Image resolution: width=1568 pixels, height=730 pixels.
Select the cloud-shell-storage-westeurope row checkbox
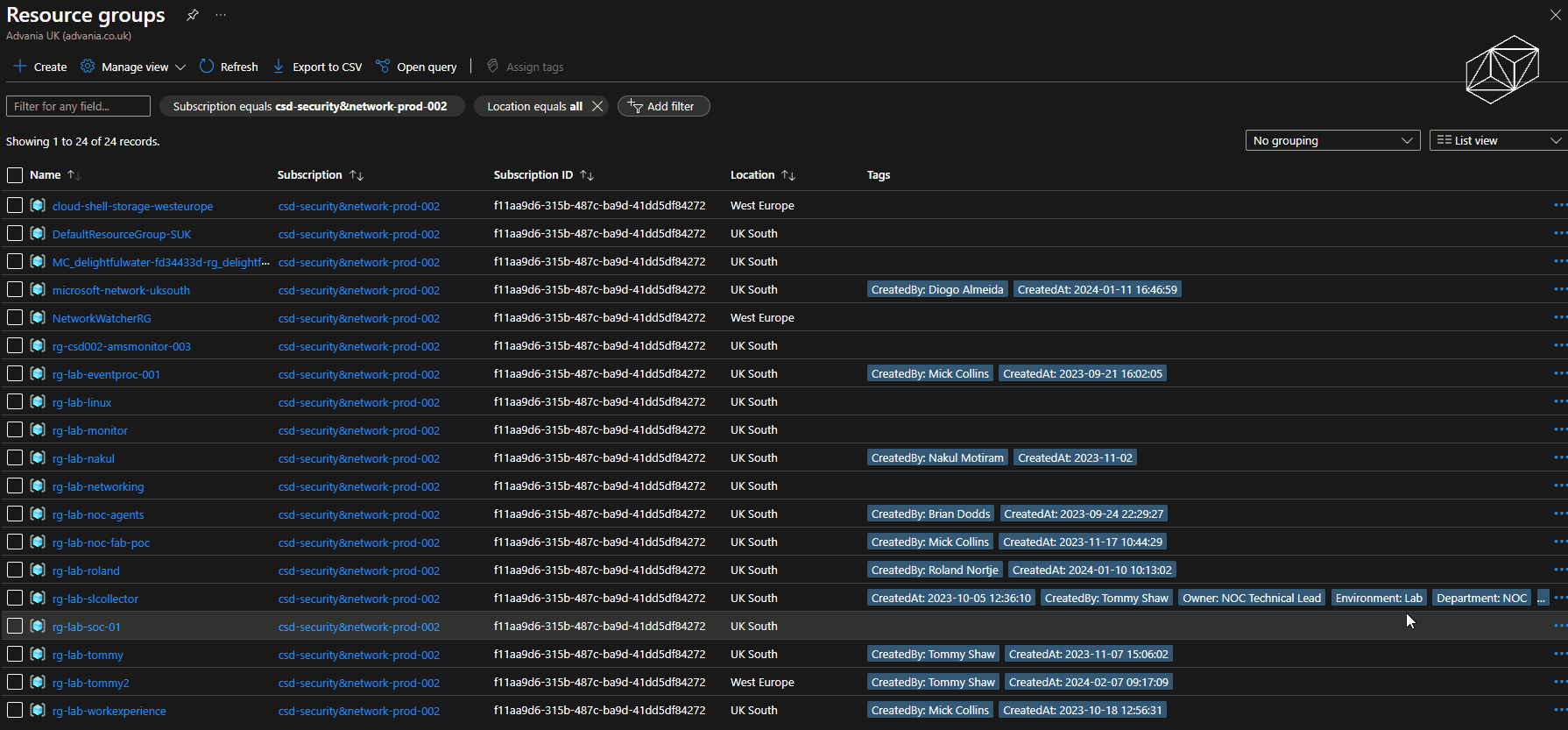tap(15, 205)
